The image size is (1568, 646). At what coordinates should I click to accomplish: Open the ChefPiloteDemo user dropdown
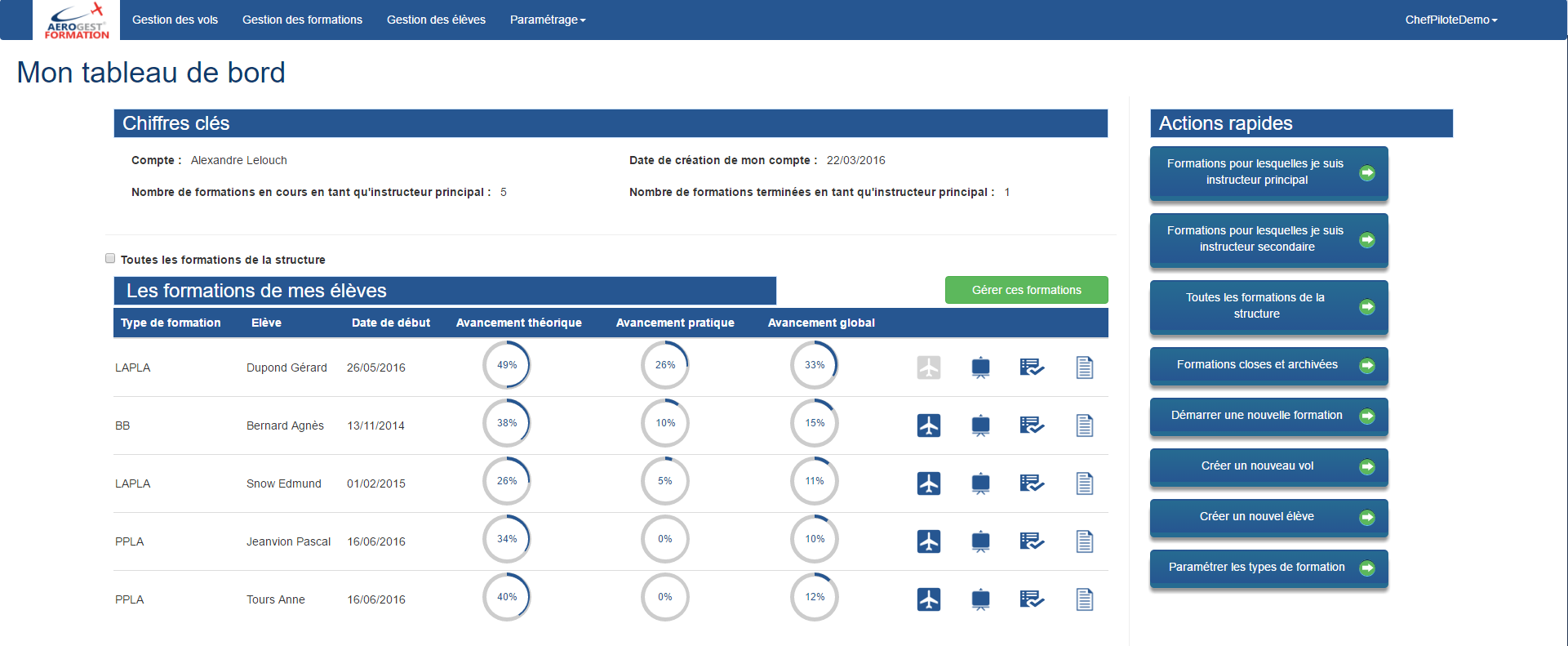point(1451,20)
